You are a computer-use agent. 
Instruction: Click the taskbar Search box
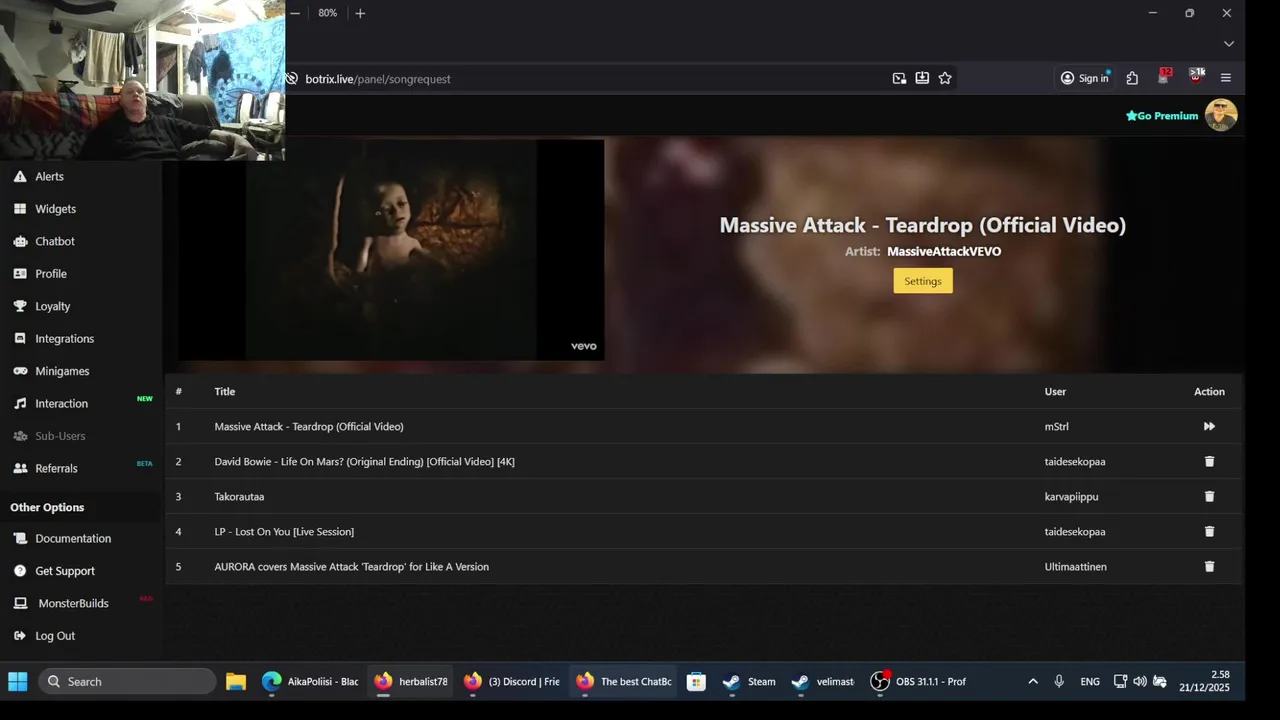[x=127, y=682]
